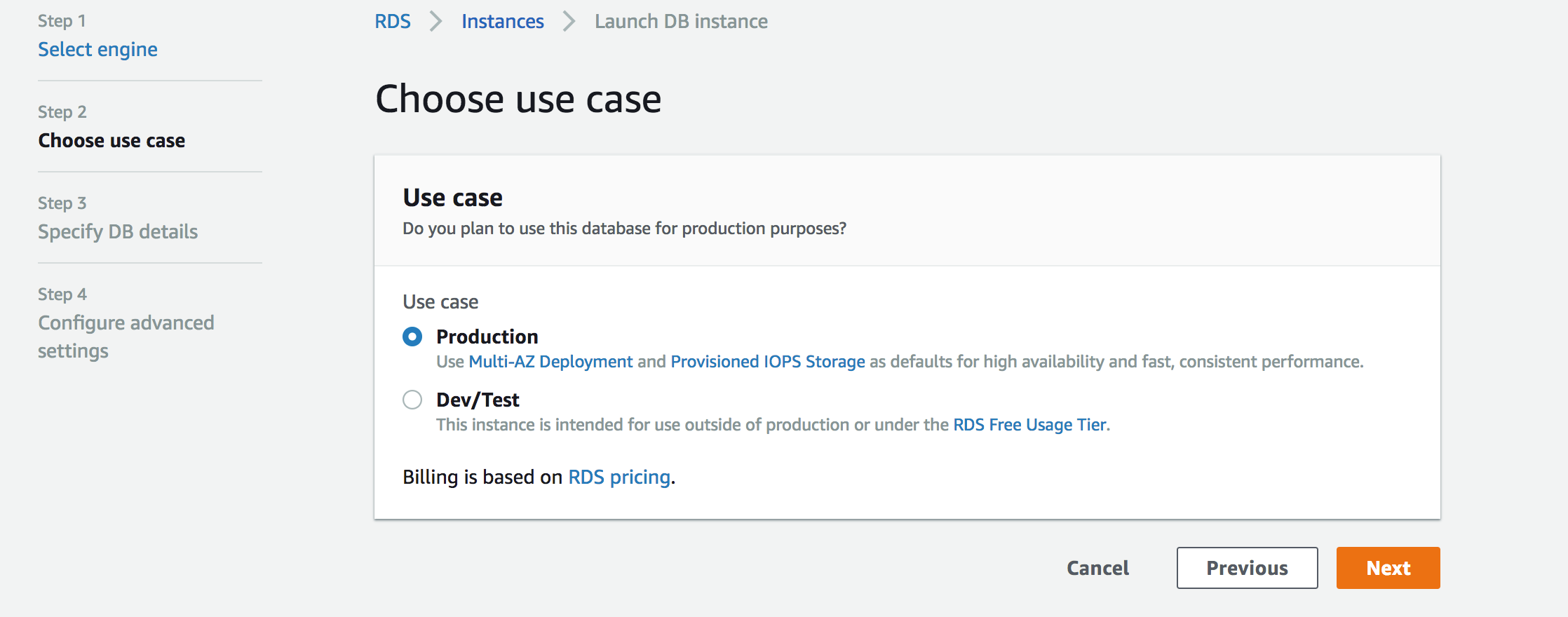The image size is (1568, 617).
Task: Open the Multi-AZ Deployment link
Action: [550, 362]
